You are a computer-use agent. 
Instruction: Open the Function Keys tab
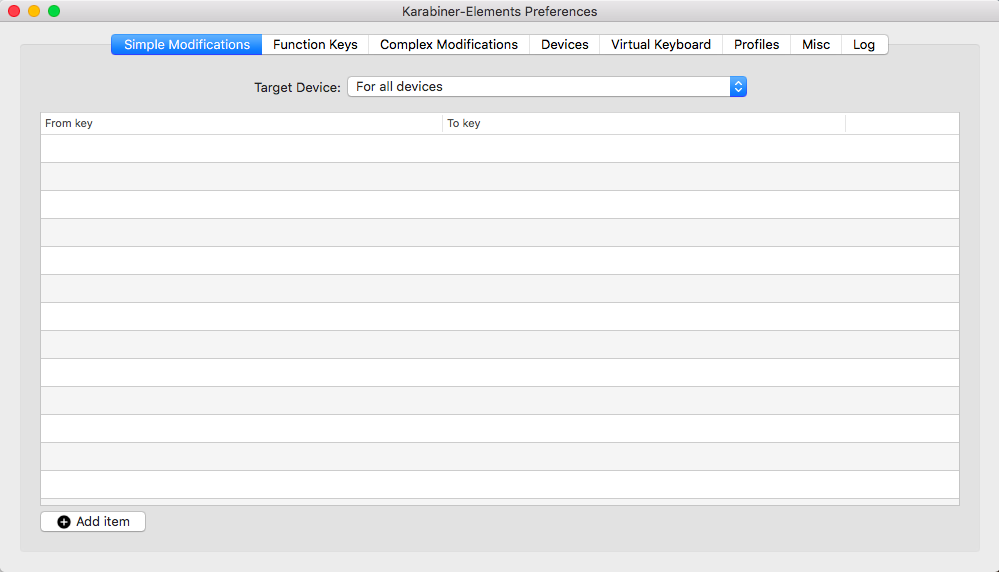point(315,45)
